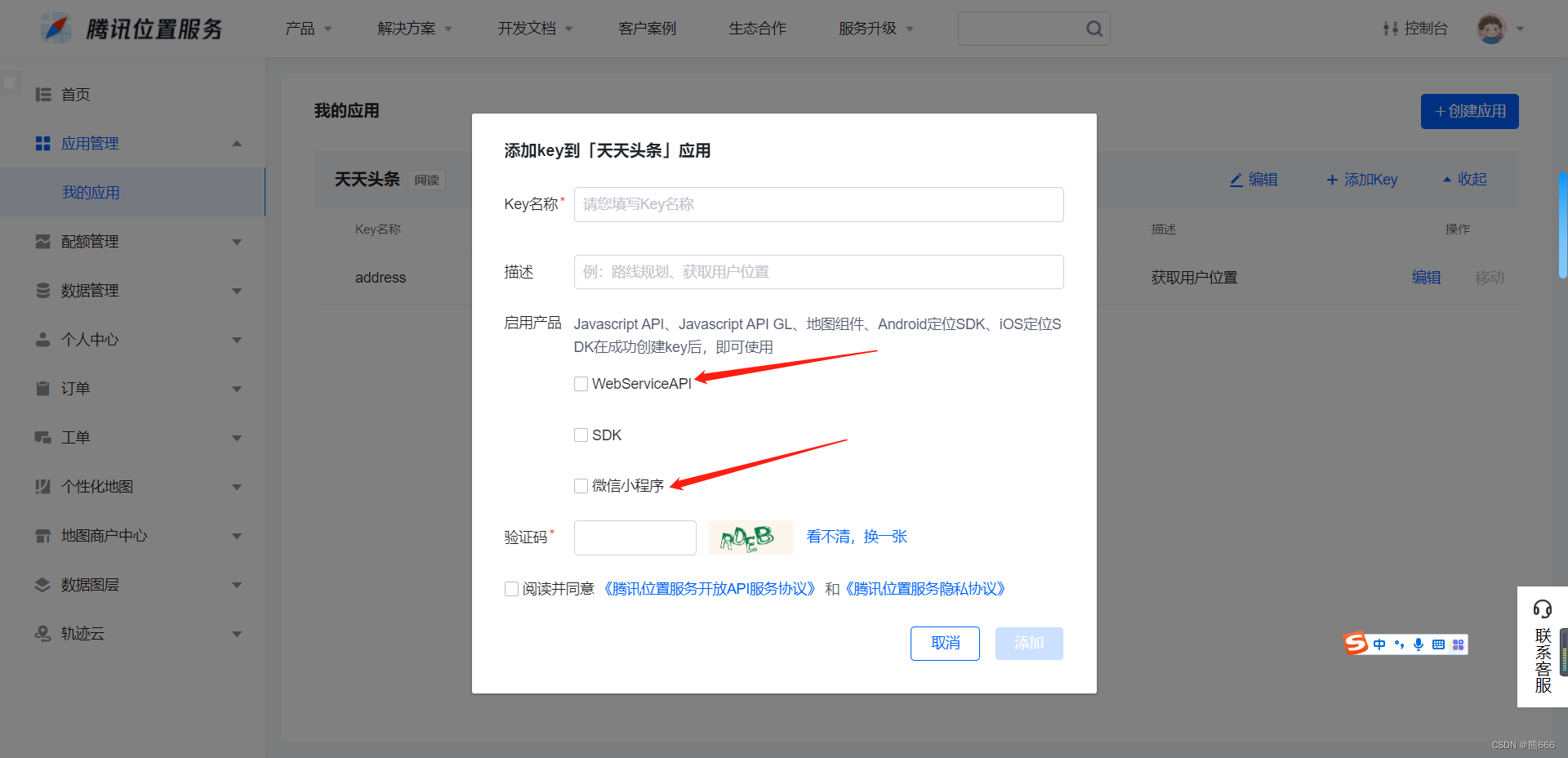
Task: Toggle the IME 中 language indicator
Action: pyautogui.click(x=1379, y=644)
